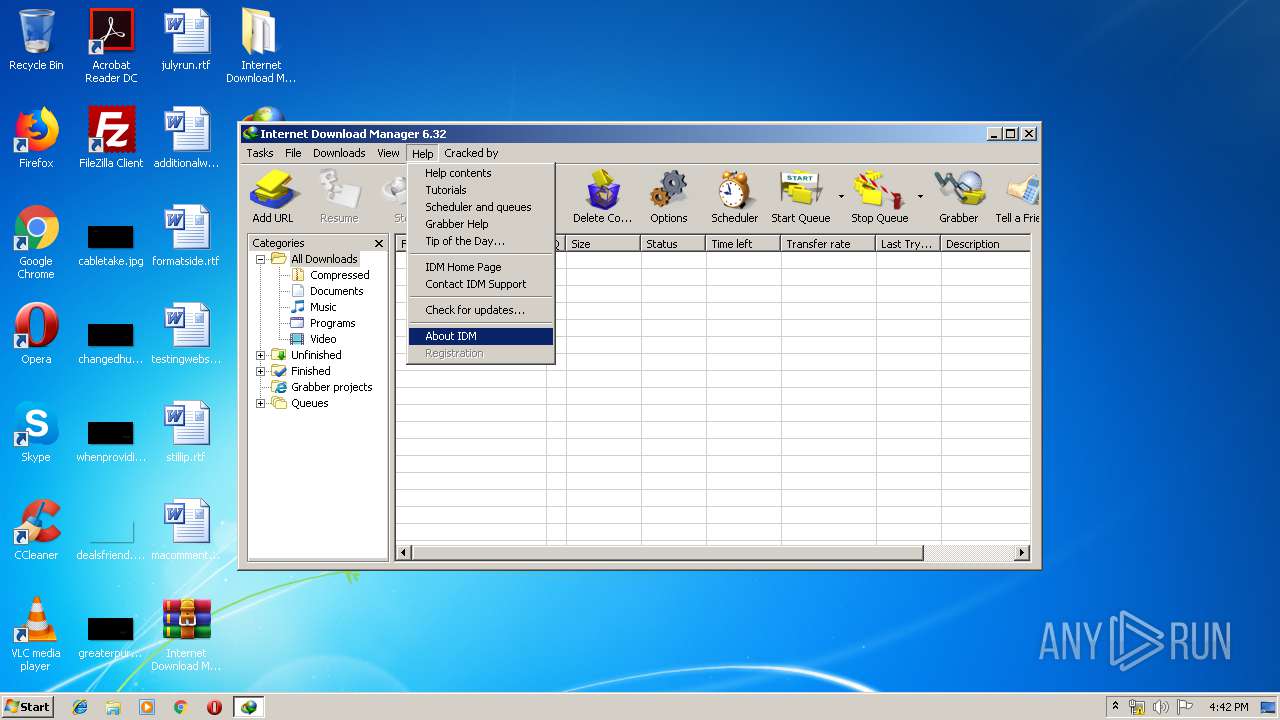Select Tip of the Day menu entry

coord(481,241)
